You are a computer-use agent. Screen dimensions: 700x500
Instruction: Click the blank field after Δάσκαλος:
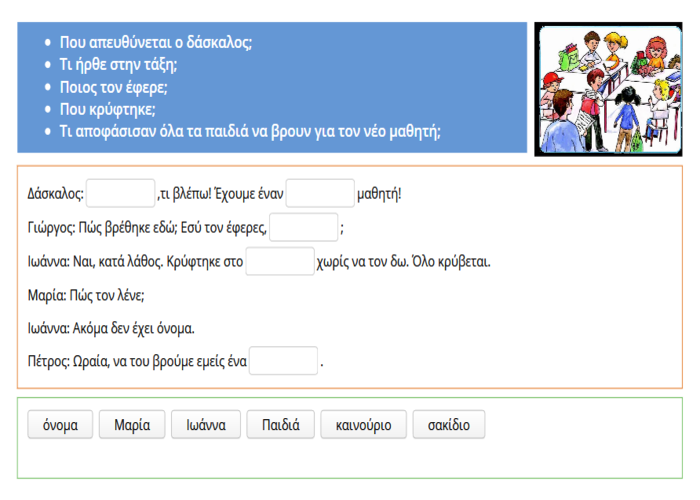click(x=121, y=193)
